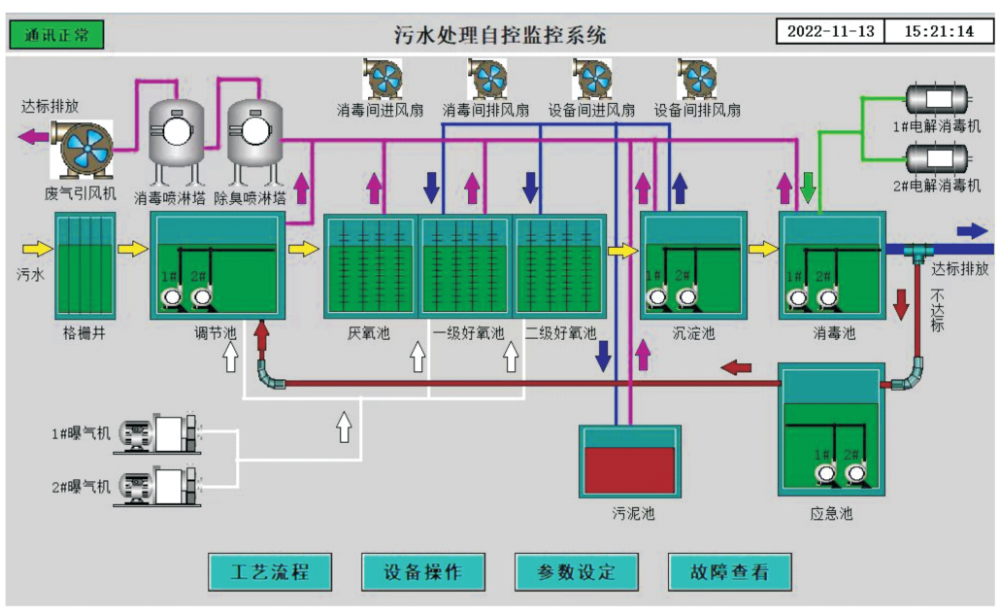This screenshot has width=1000, height=616.
Task: Click the 不达标 label near red pipe
Action: tap(937, 311)
